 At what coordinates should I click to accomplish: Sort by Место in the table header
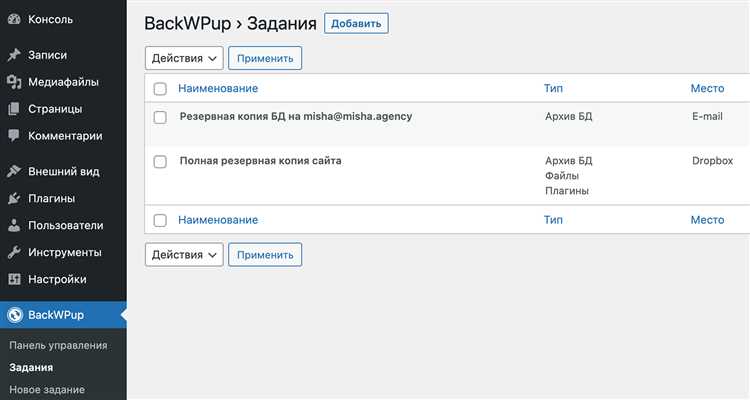[x=707, y=89]
